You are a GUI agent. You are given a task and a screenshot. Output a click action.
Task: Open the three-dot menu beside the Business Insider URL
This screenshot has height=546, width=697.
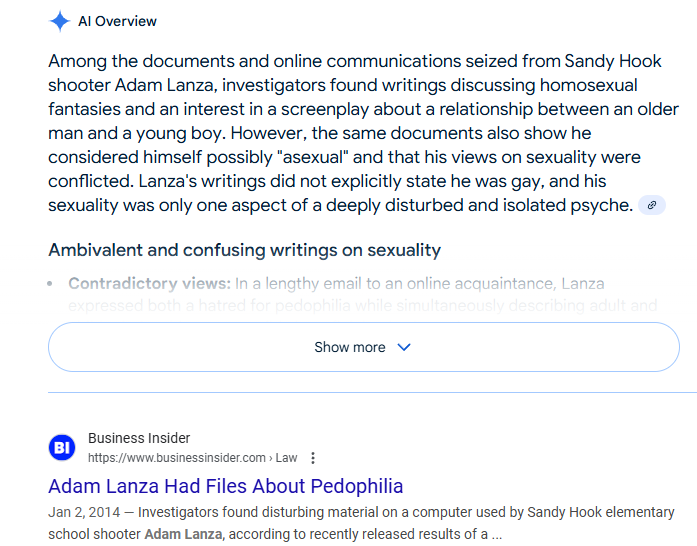(313, 458)
